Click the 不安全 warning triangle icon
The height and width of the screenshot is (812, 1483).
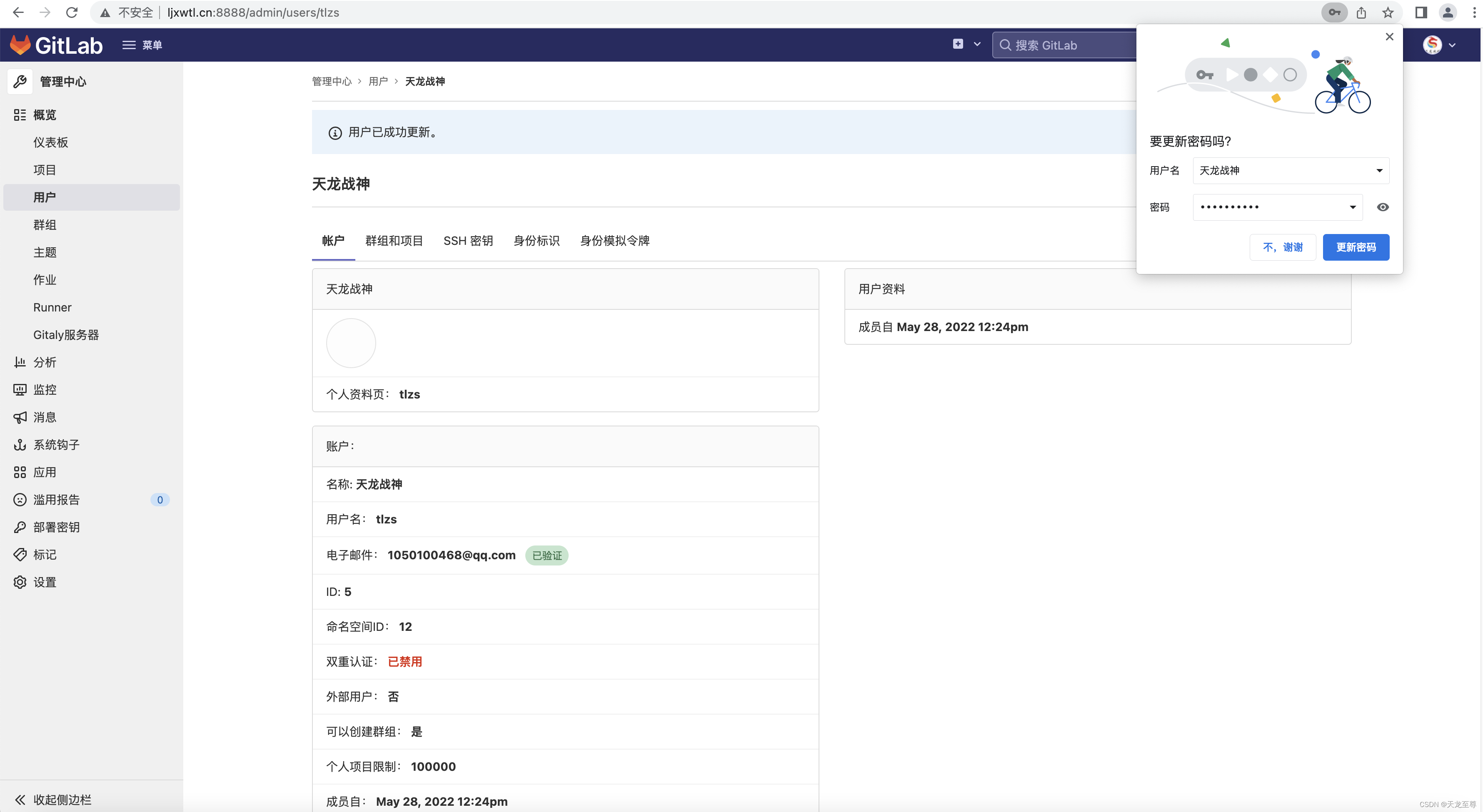(x=105, y=12)
